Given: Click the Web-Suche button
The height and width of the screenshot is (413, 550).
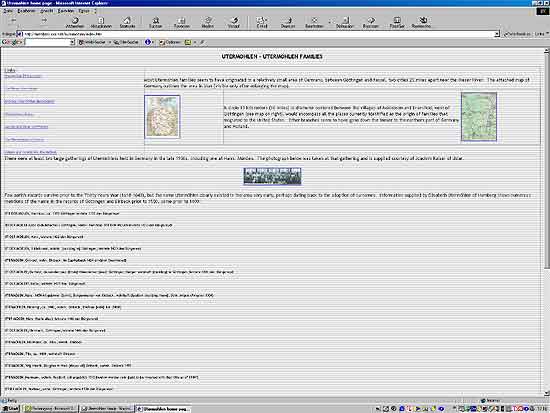Looking at the screenshot, I should pos(93,42).
